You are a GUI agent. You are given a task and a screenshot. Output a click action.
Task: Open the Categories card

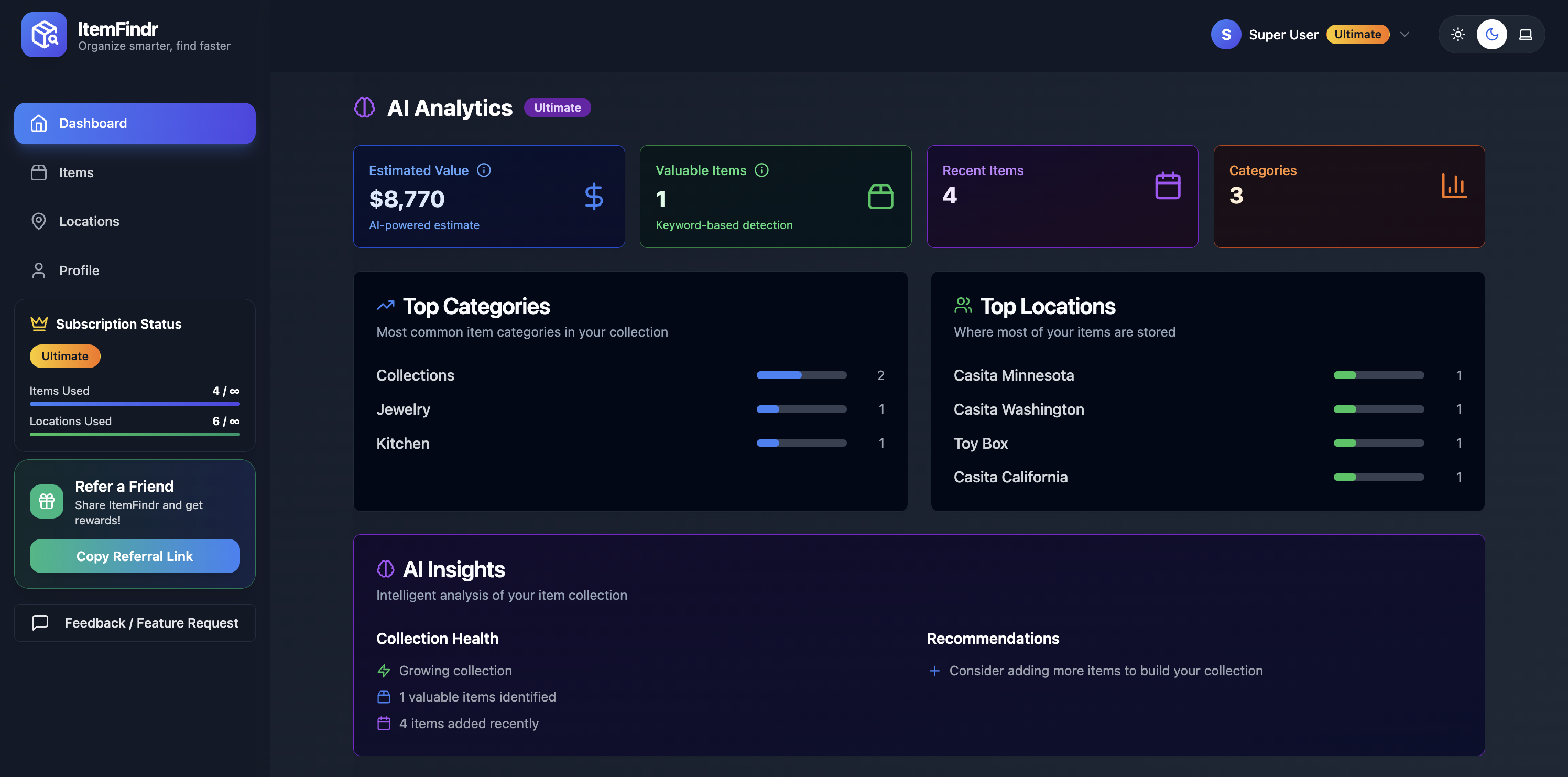1349,197
